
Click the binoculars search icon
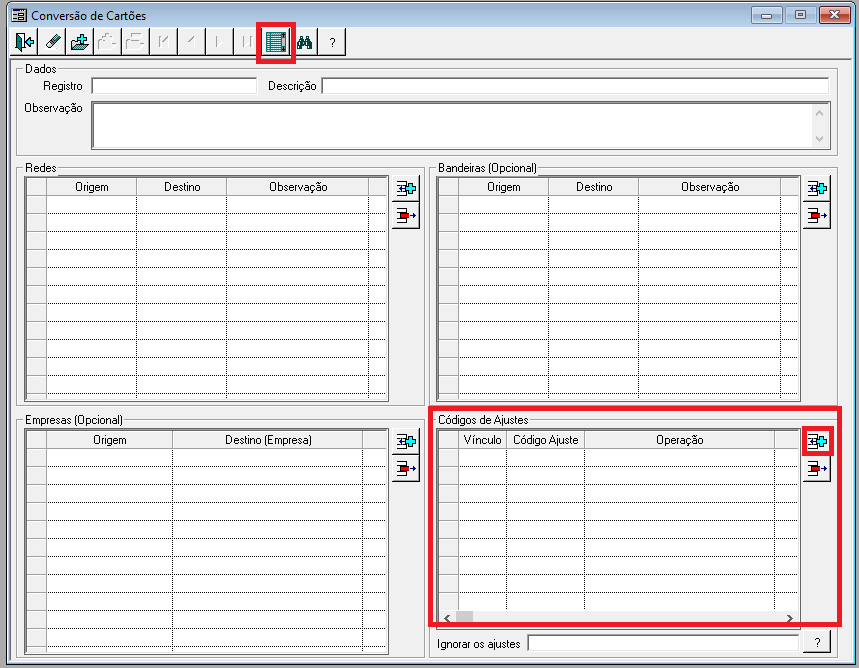coord(305,42)
